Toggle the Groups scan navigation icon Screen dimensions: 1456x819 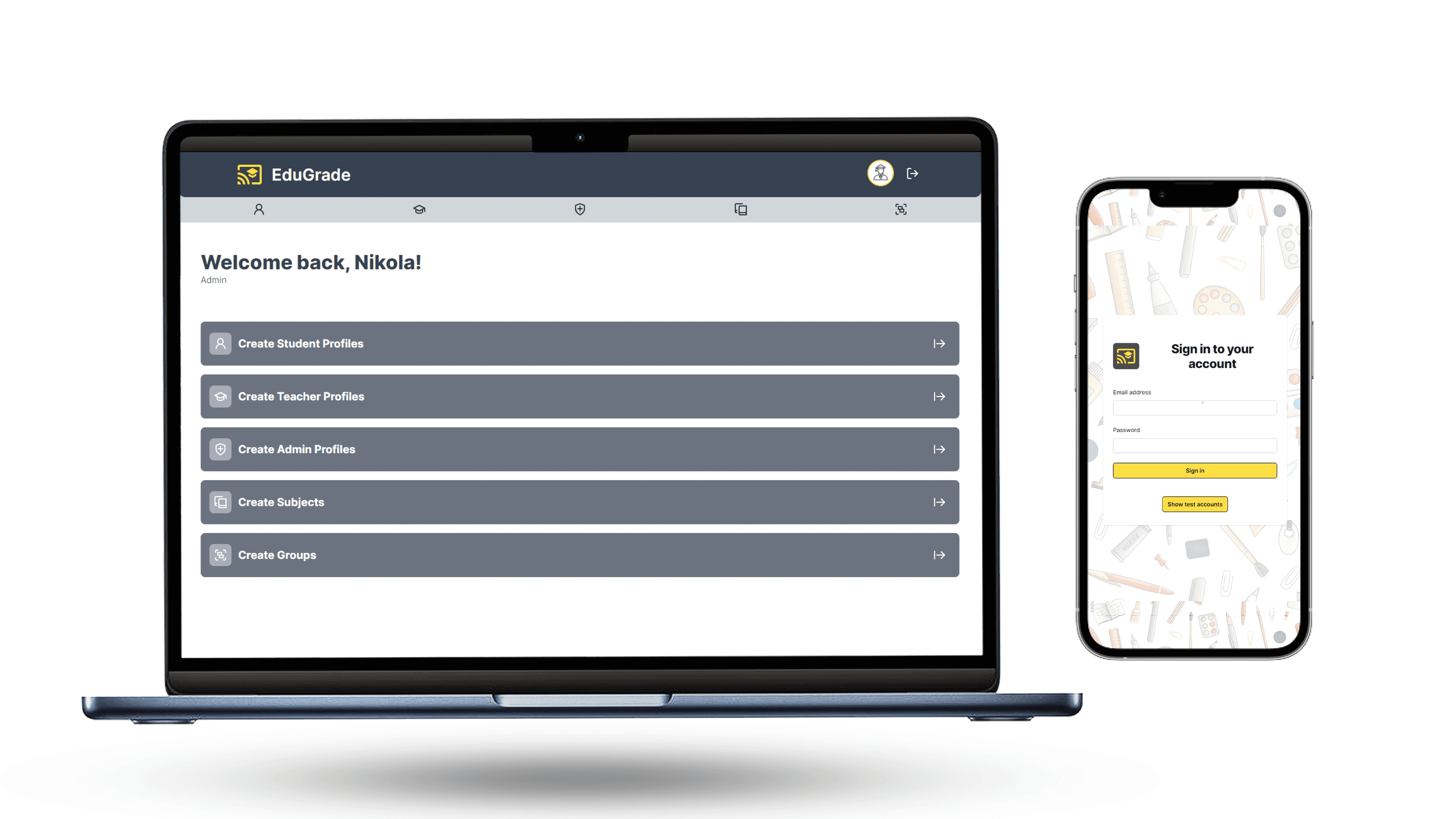(x=901, y=209)
